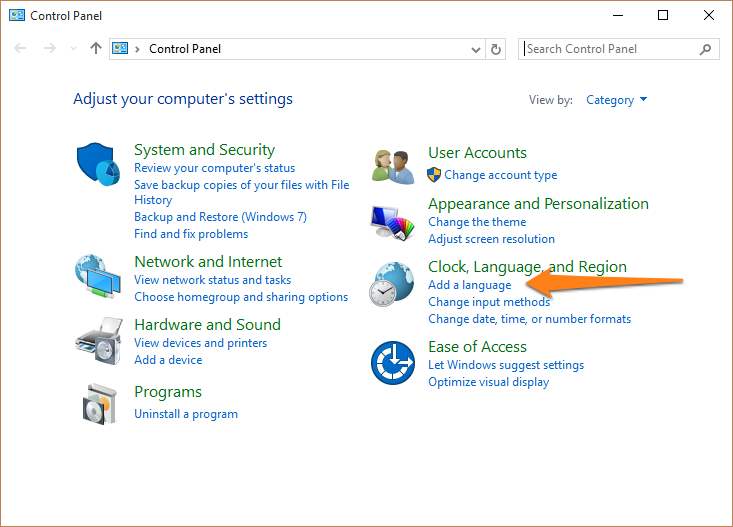
Task: Open Change account type link
Action: 500,175
